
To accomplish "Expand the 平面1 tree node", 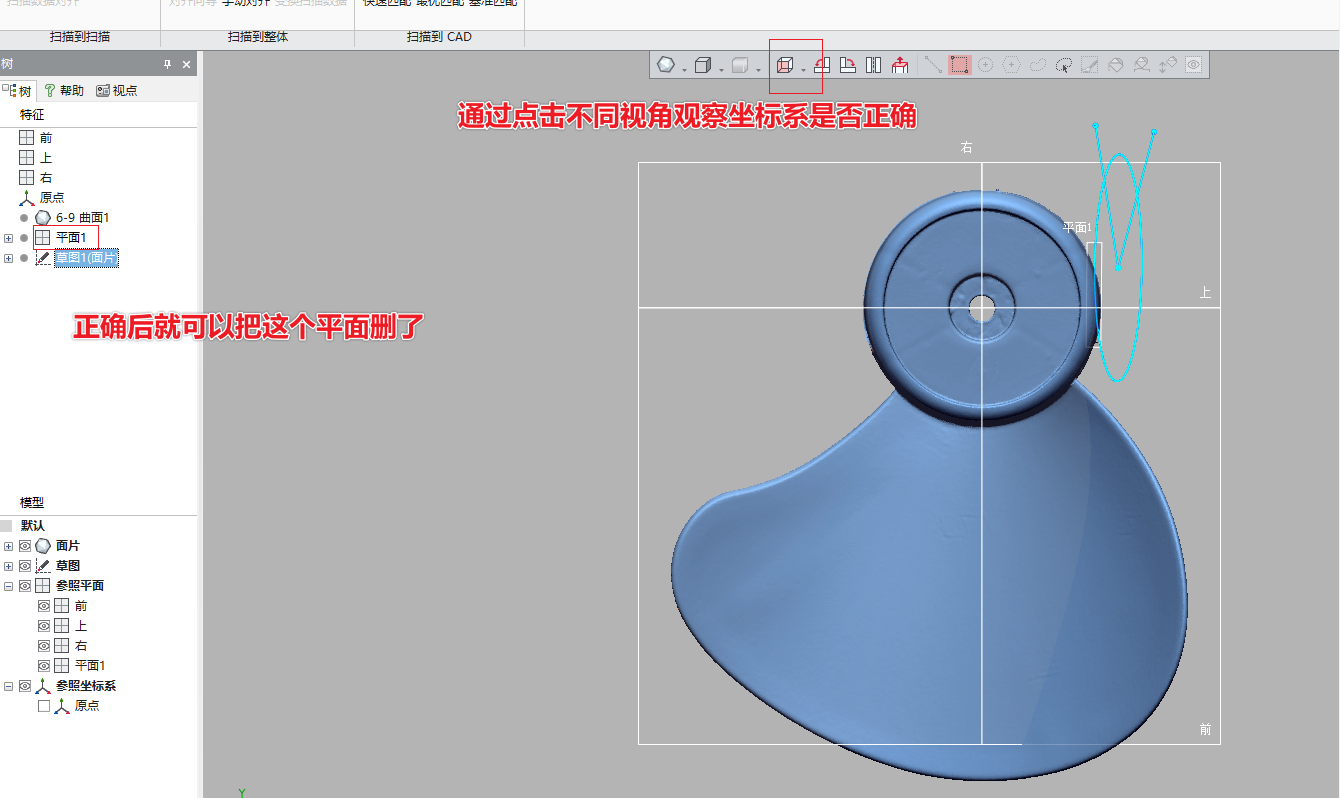I will pos(8,237).
